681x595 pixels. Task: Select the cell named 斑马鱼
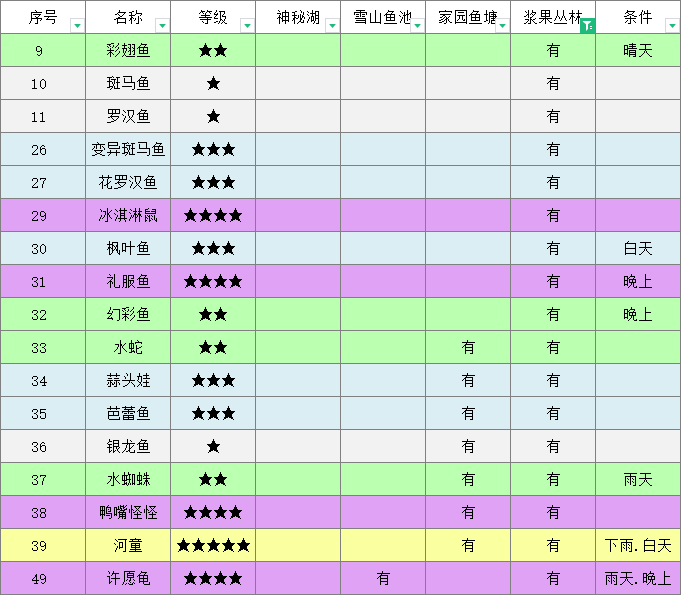click(128, 83)
